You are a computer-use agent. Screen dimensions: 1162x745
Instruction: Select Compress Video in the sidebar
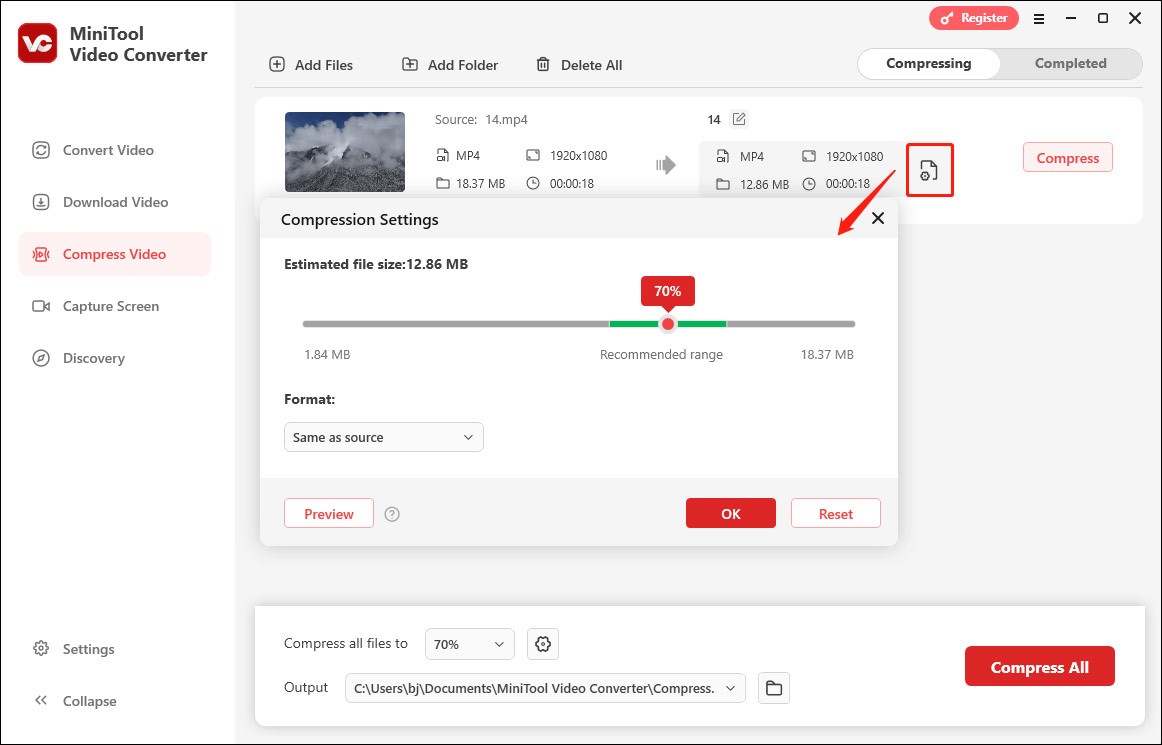pyautogui.click(x=115, y=254)
